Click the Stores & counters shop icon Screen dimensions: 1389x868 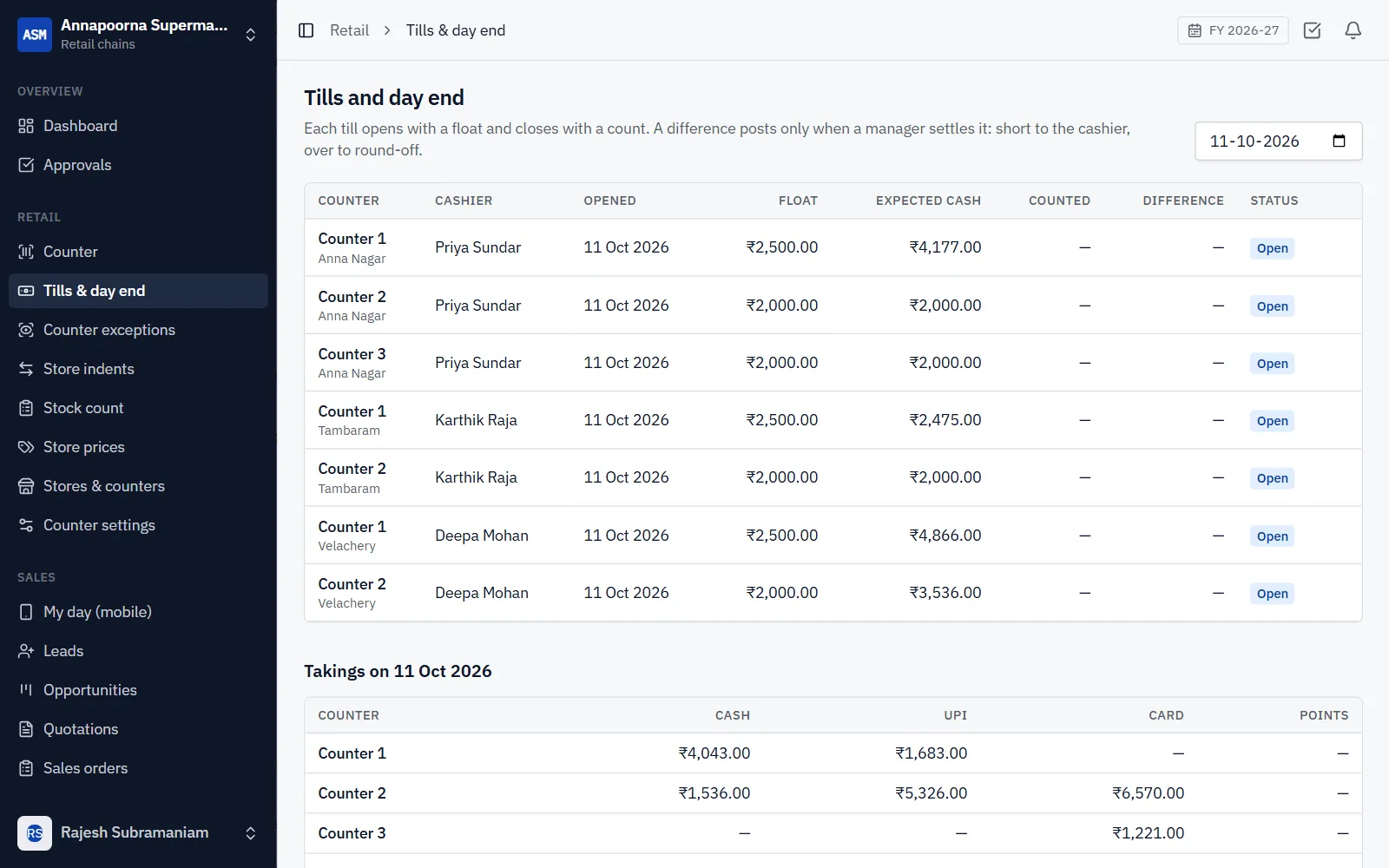[26, 486]
